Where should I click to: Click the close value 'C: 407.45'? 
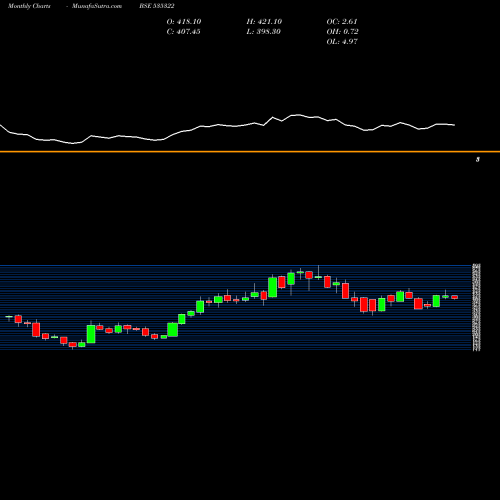pos(183,32)
